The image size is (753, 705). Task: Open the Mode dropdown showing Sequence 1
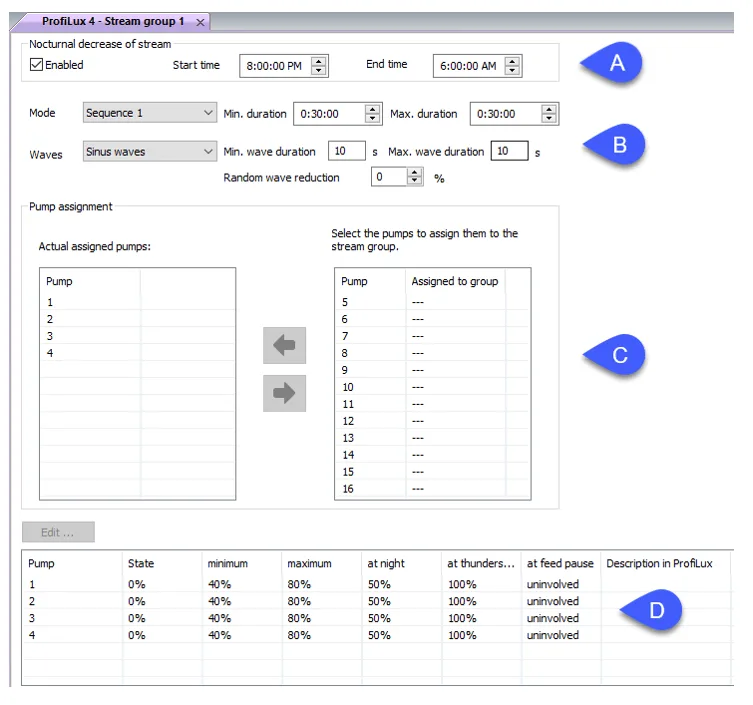(149, 113)
